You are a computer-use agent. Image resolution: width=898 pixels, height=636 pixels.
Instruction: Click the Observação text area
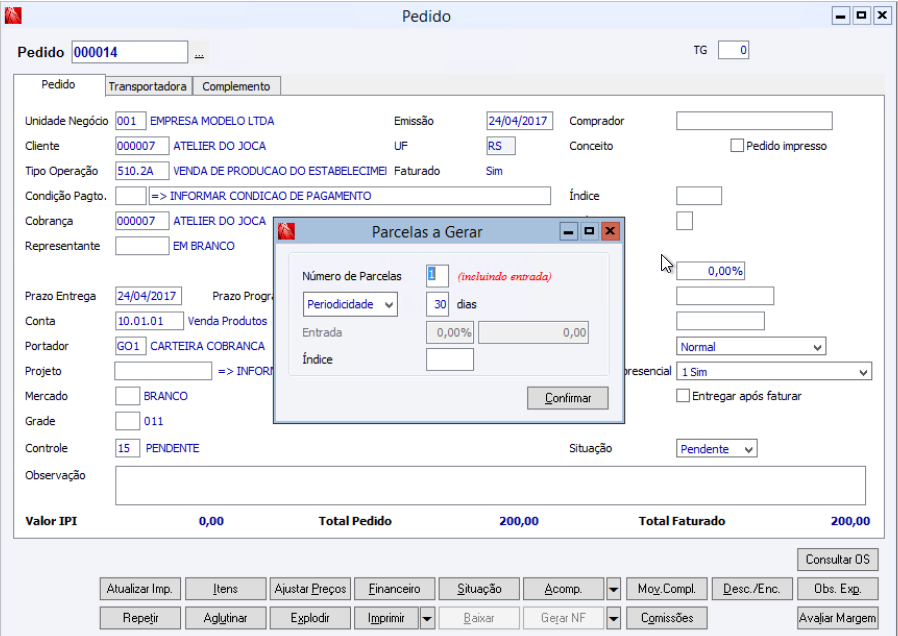pyautogui.click(x=490, y=485)
